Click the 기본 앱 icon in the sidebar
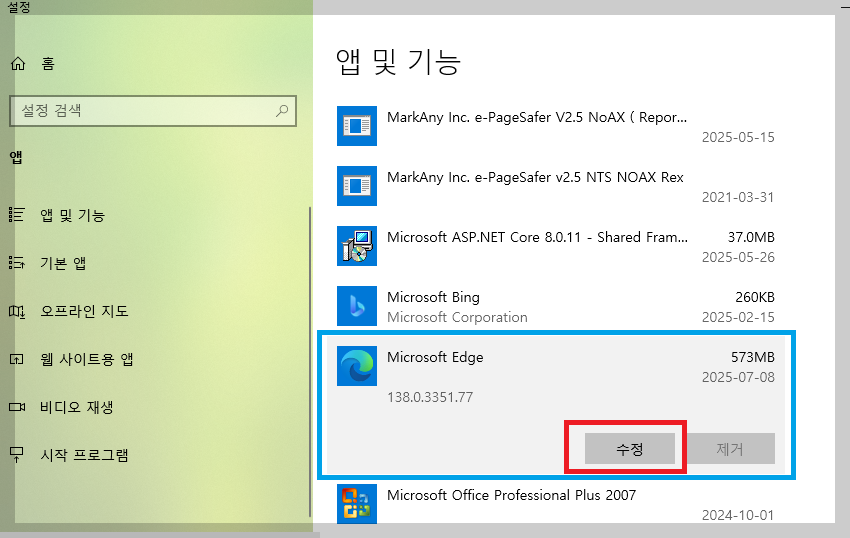The width and height of the screenshot is (850, 538). 17,264
